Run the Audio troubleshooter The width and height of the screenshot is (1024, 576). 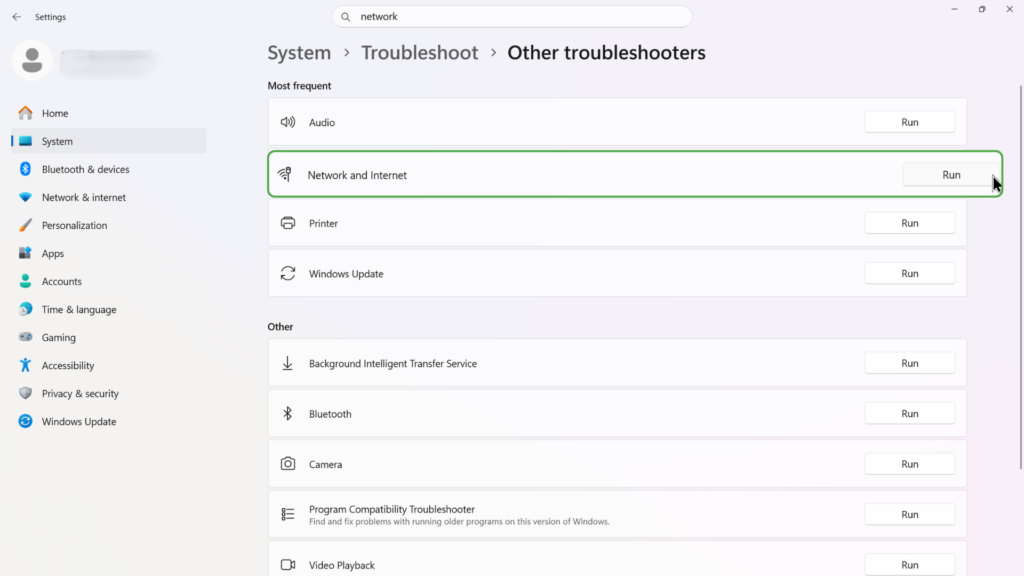tap(910, 122)
